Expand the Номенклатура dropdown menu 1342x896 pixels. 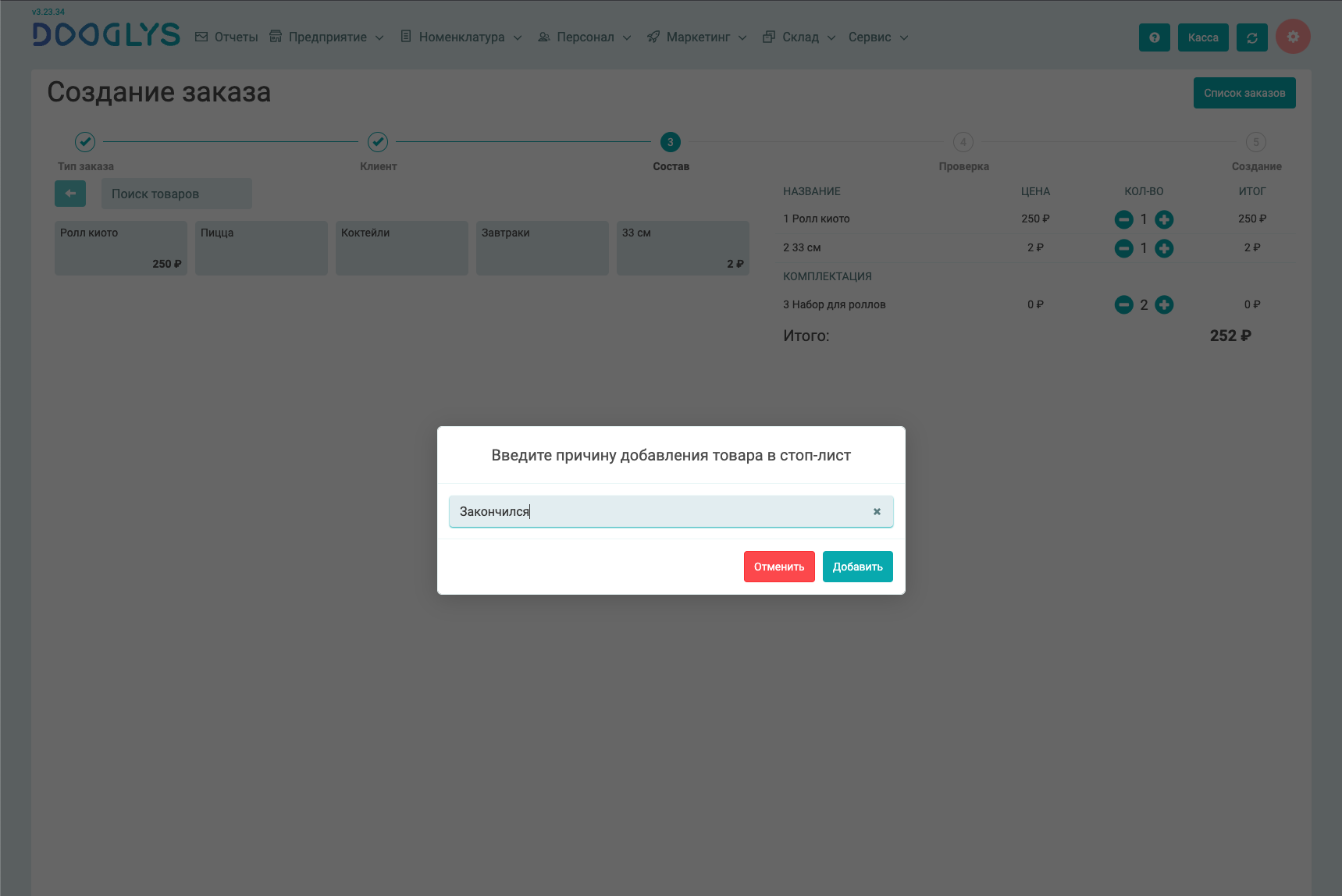[x=461, y=37]
